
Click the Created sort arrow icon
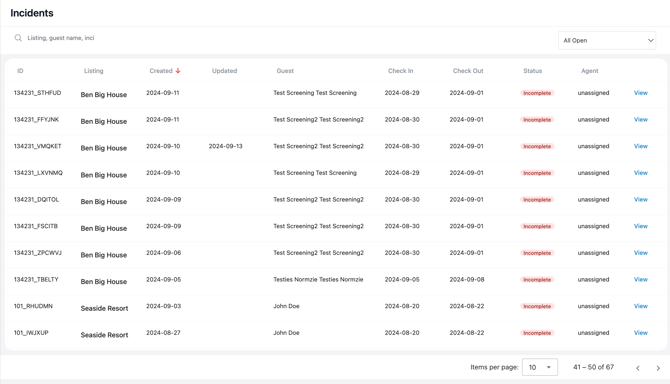[178, 71]
